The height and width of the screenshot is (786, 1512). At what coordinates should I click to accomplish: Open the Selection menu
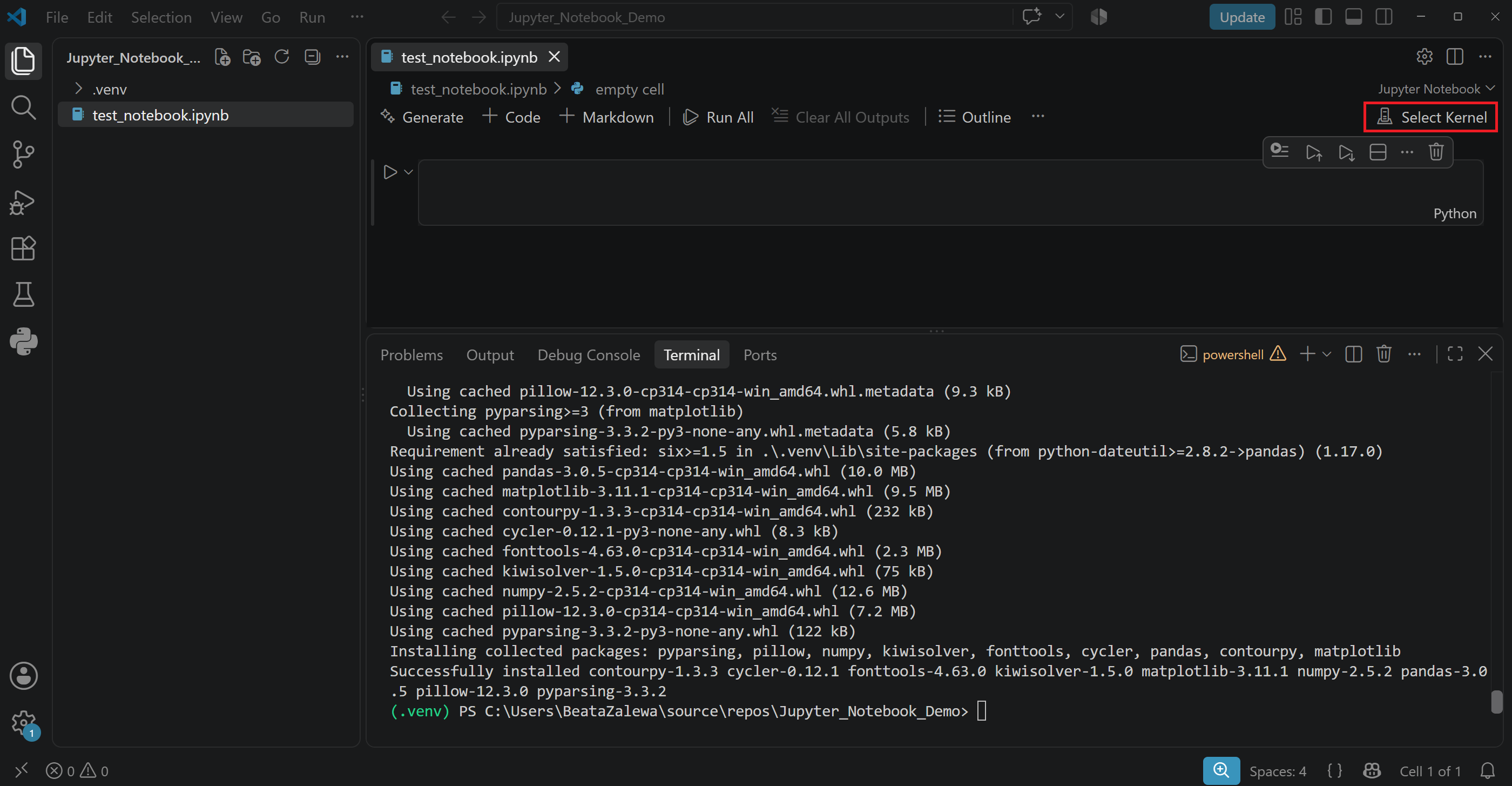point(161,18)
